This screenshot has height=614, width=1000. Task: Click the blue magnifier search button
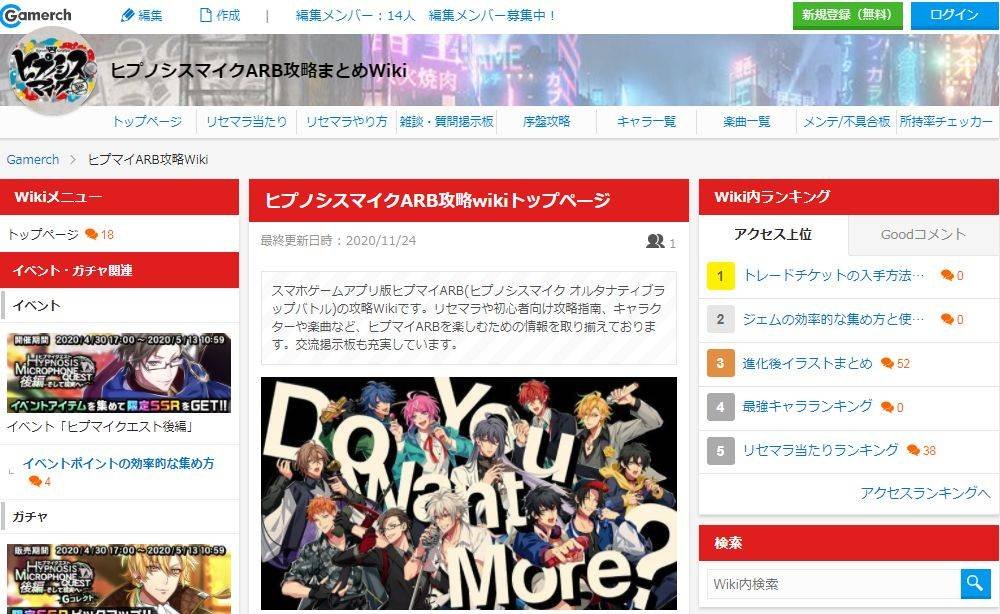[x=975, y=583]
